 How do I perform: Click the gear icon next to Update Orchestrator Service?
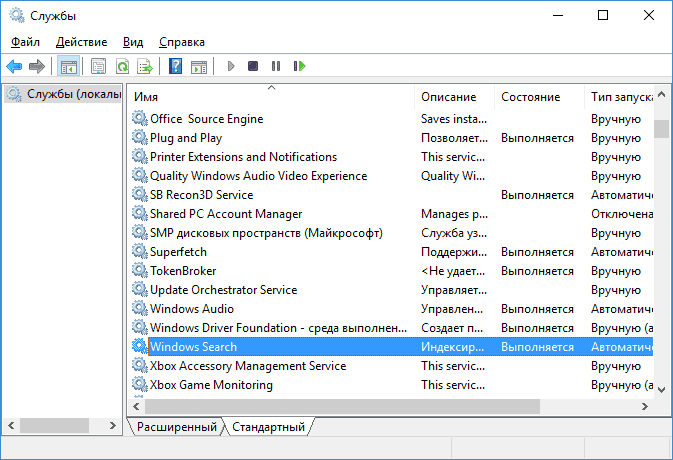(x=139, y=289)
